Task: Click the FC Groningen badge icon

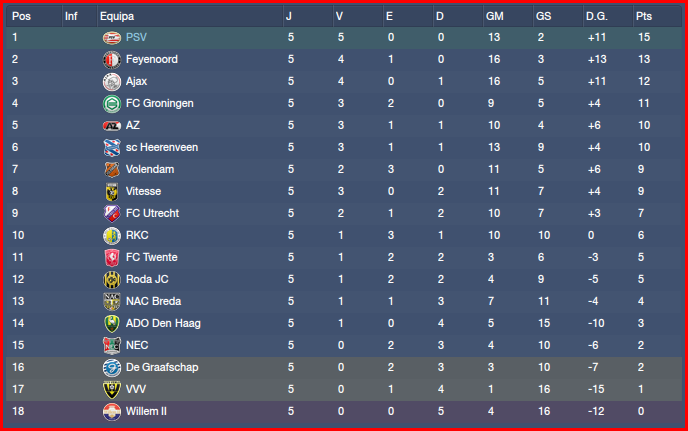Action: (x=111, y=103)
